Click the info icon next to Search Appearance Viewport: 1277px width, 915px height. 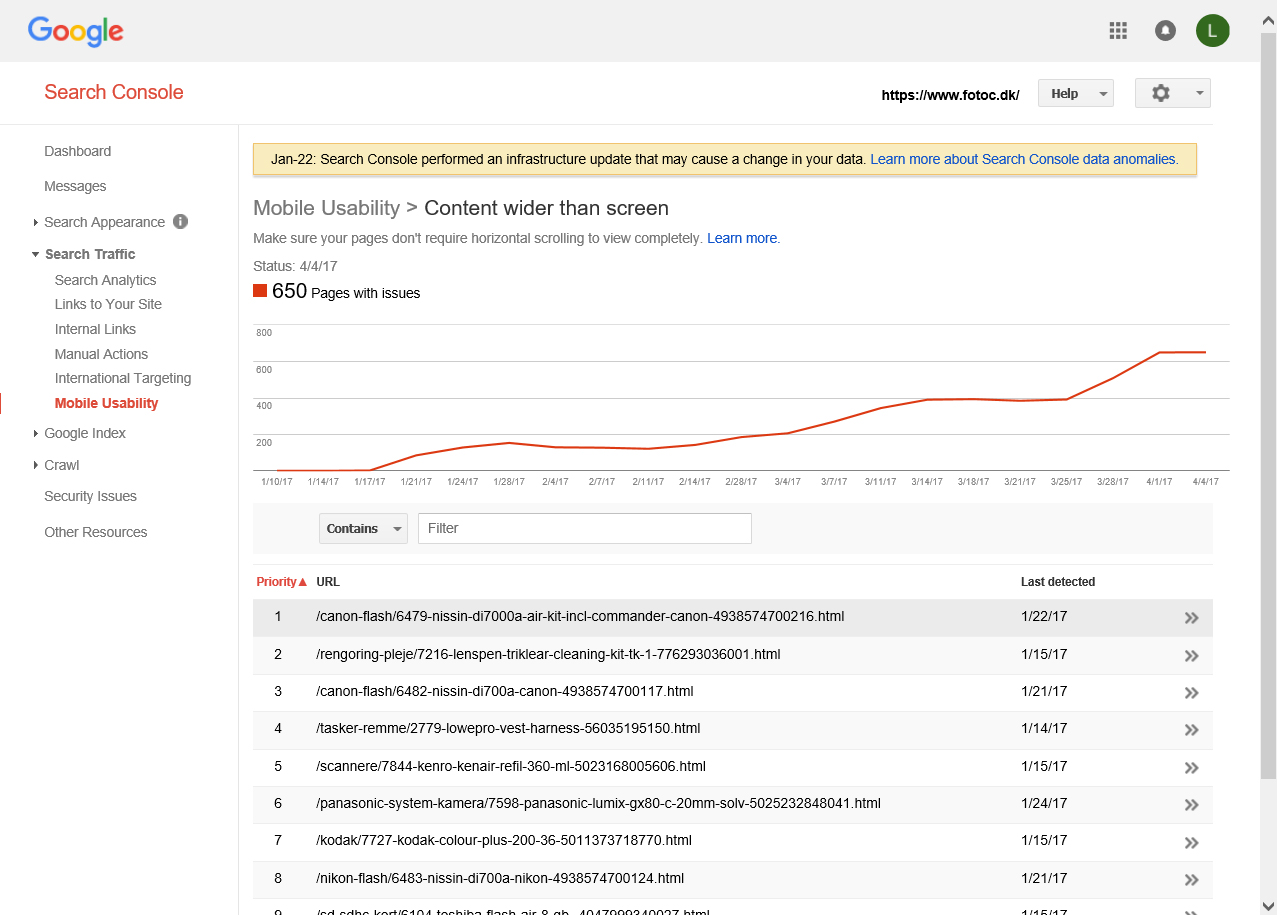(180, 222)
